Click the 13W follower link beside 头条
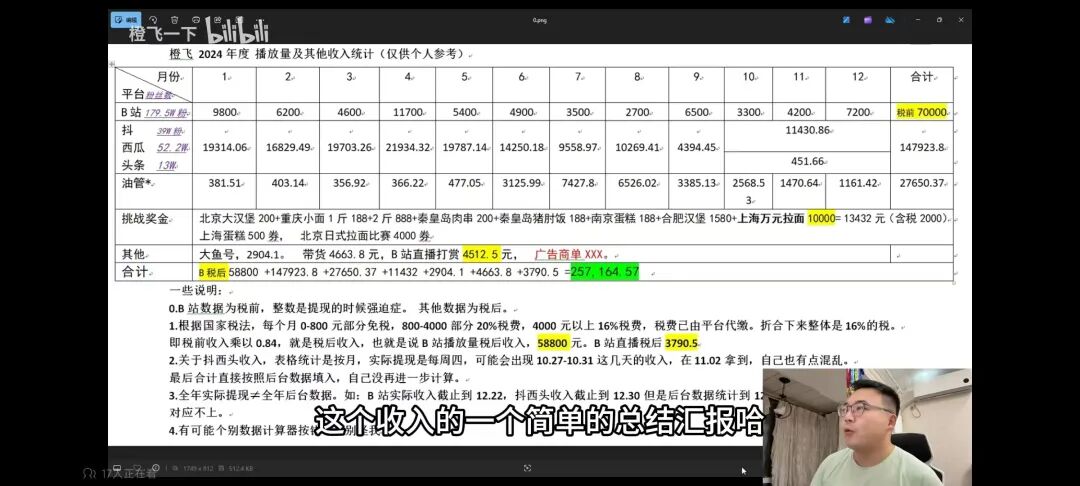Image resolution: width=1080 pixels, height=486 pixels. 168,165
